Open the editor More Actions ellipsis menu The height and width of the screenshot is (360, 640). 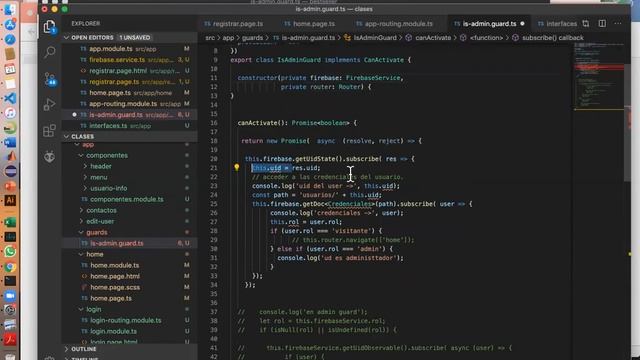(x=618, y=24)
